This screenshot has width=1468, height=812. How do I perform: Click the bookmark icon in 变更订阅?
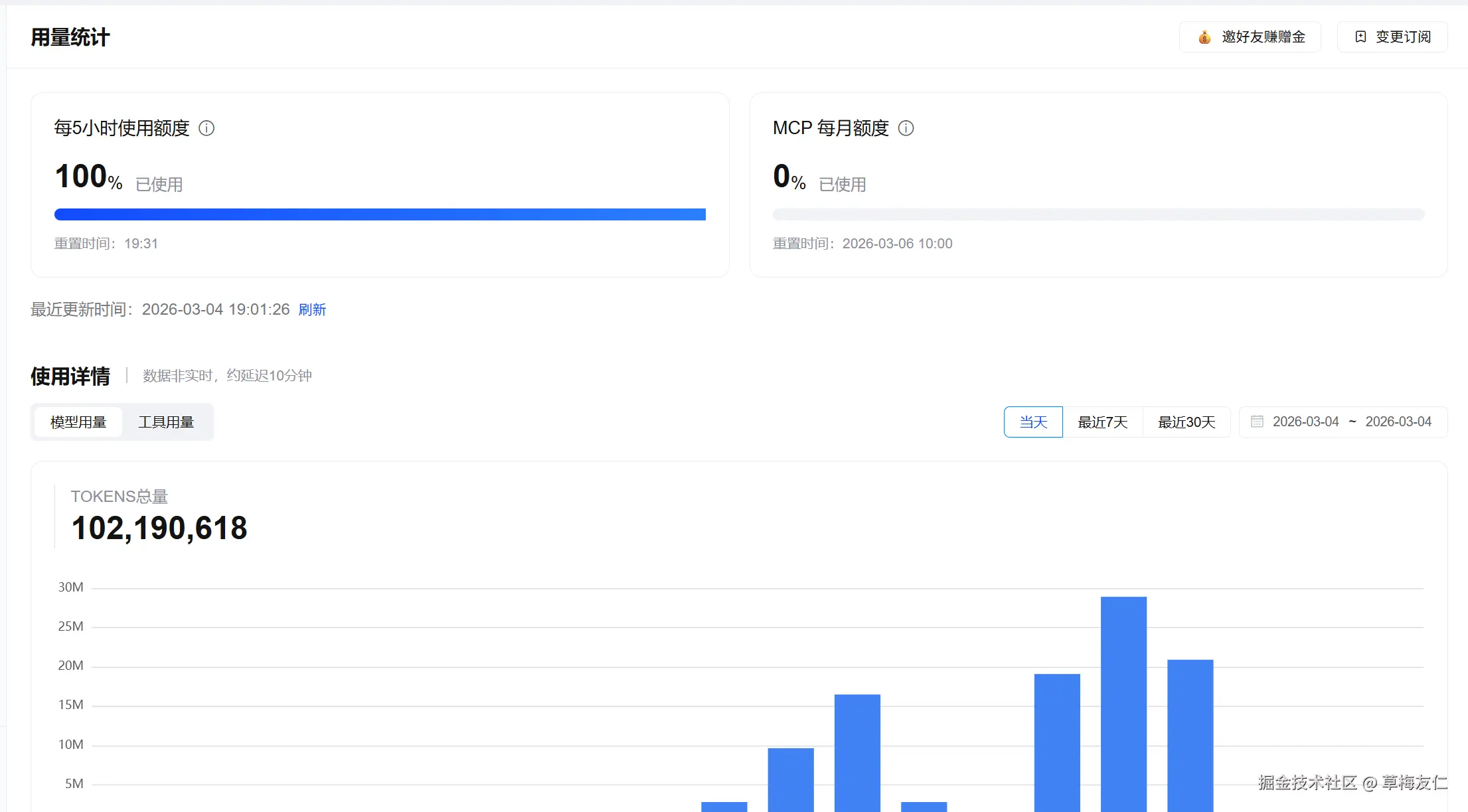(x=1360, y=37)
